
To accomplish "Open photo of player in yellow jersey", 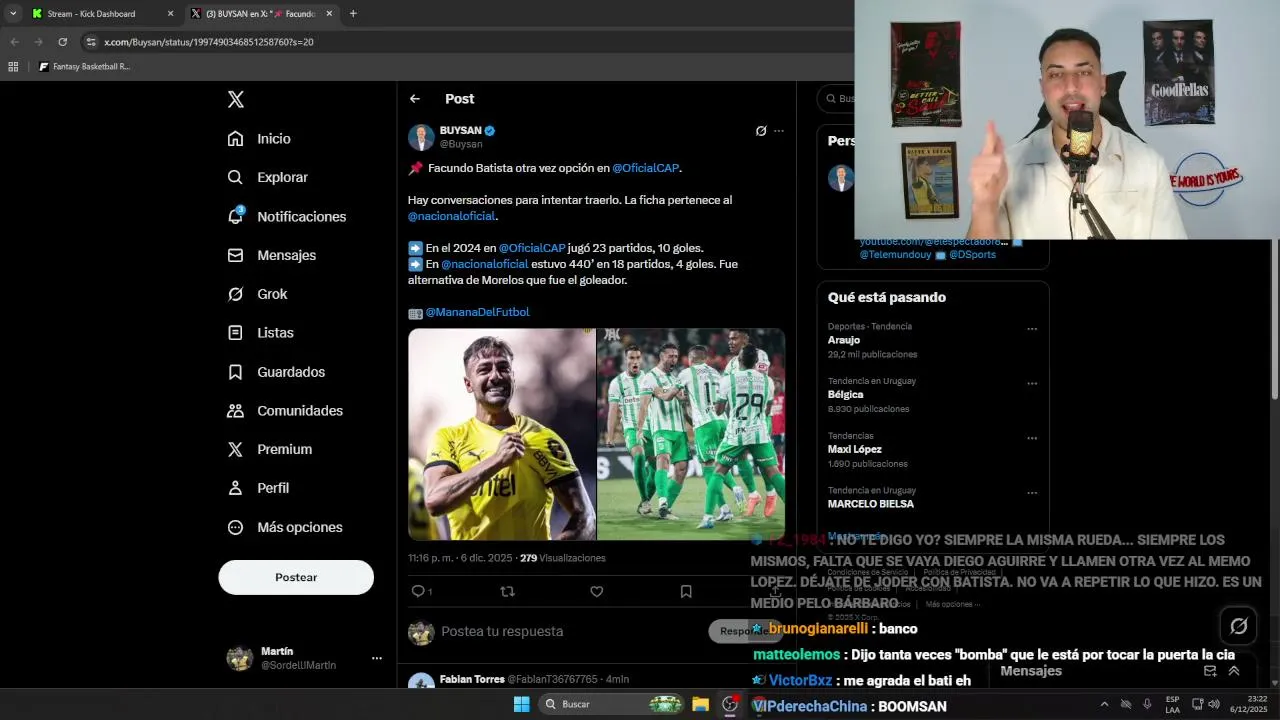I will 502,434.
